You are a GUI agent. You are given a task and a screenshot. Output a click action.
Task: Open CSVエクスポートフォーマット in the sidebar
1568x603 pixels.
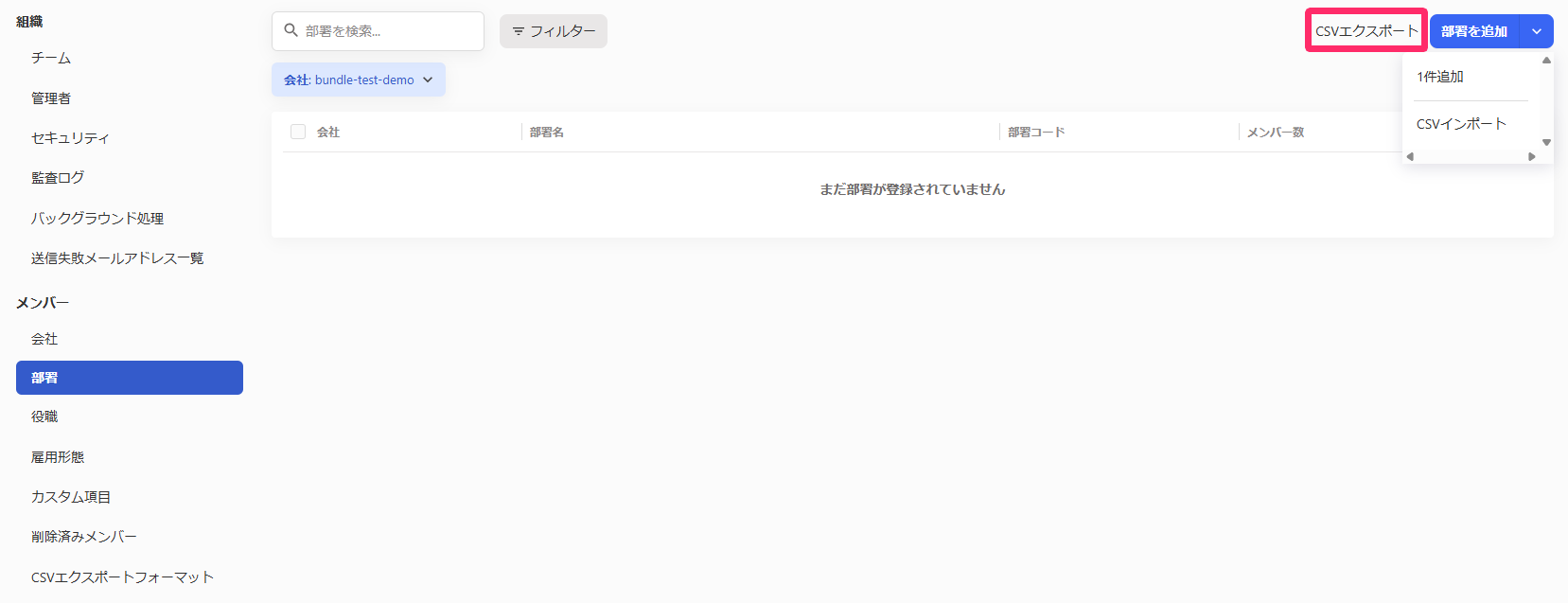[122, 577]
